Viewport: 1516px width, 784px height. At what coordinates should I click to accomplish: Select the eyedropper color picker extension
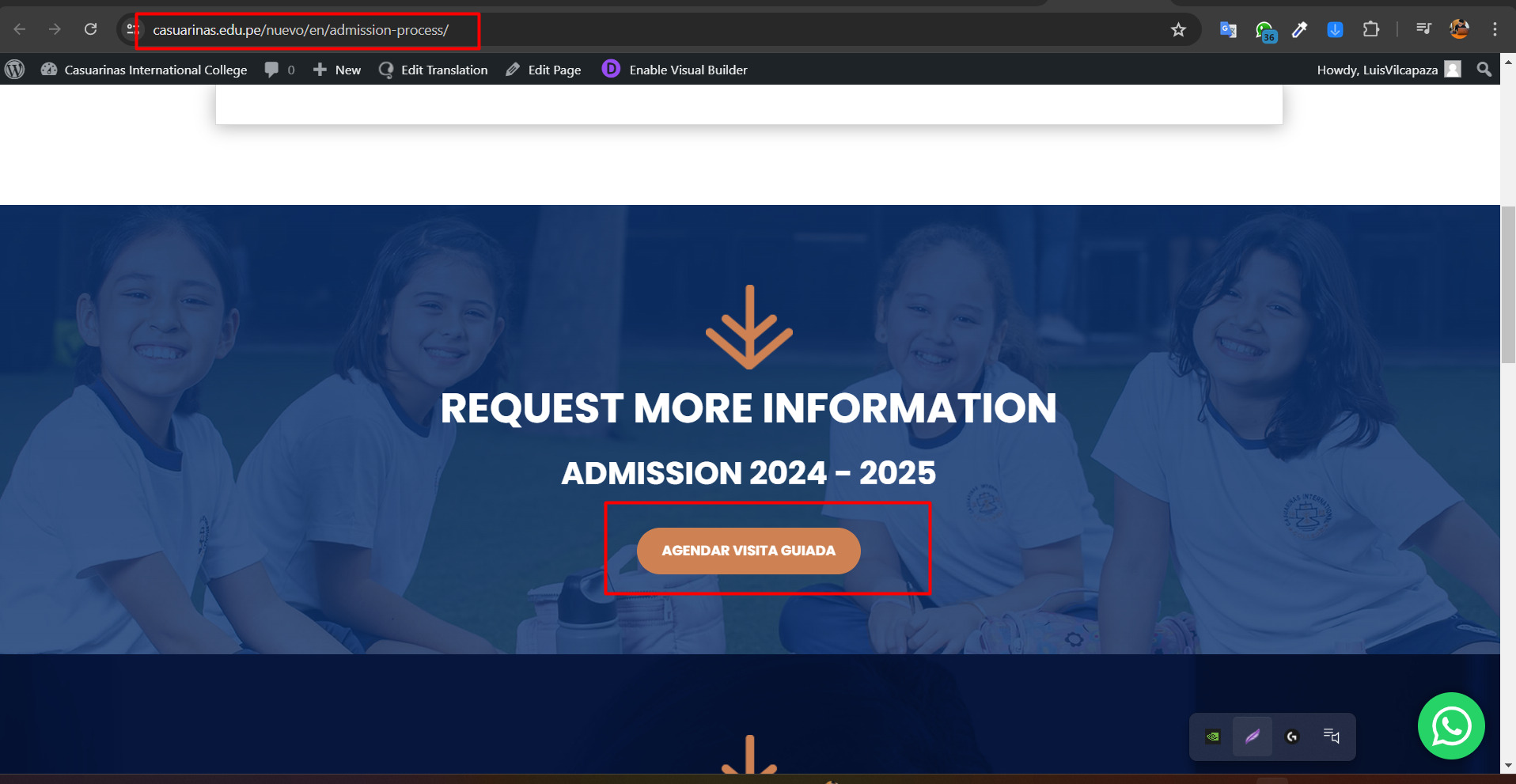[x=1299, y=29]
